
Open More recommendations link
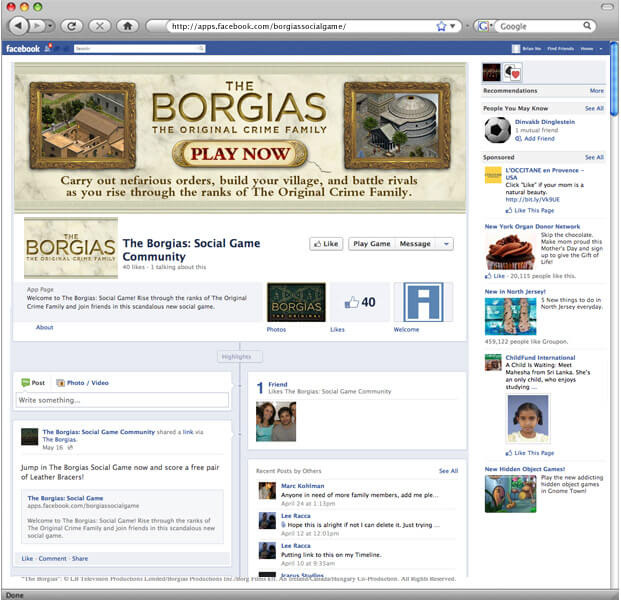[596, 91]
